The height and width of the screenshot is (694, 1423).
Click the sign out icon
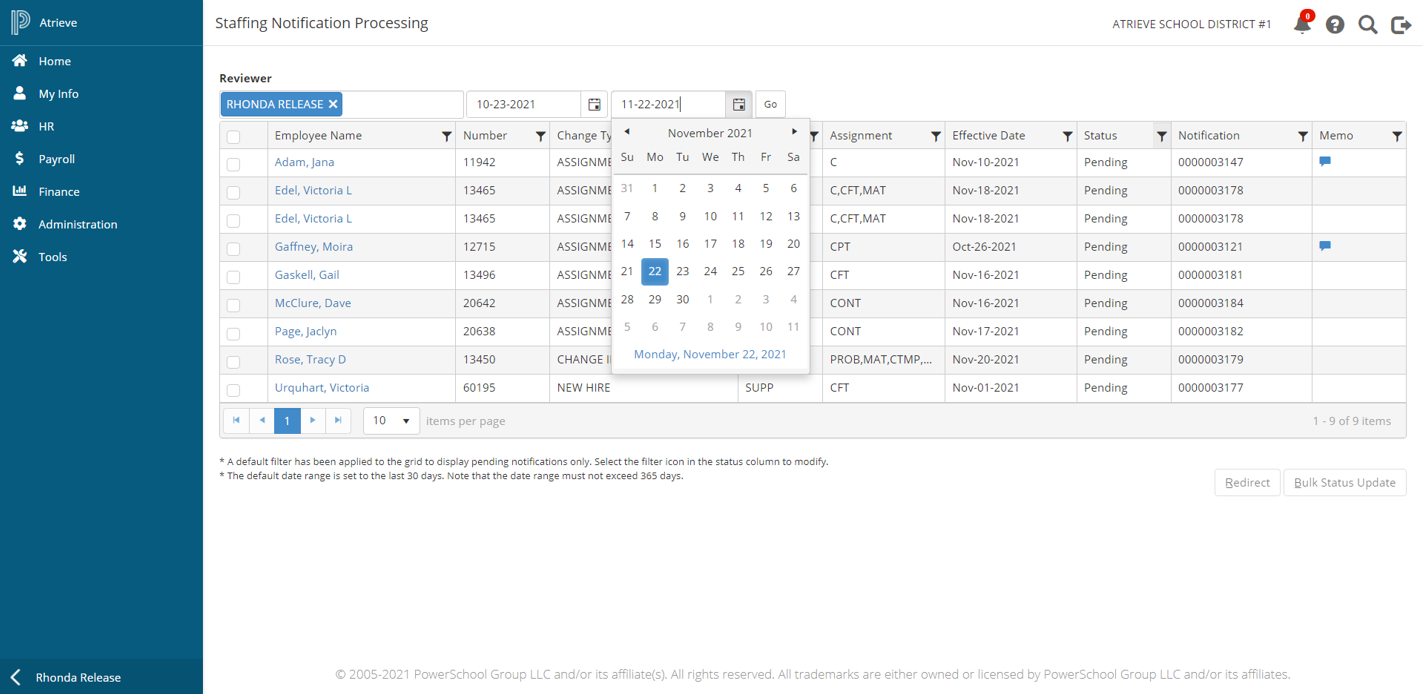pos(1400,25)
